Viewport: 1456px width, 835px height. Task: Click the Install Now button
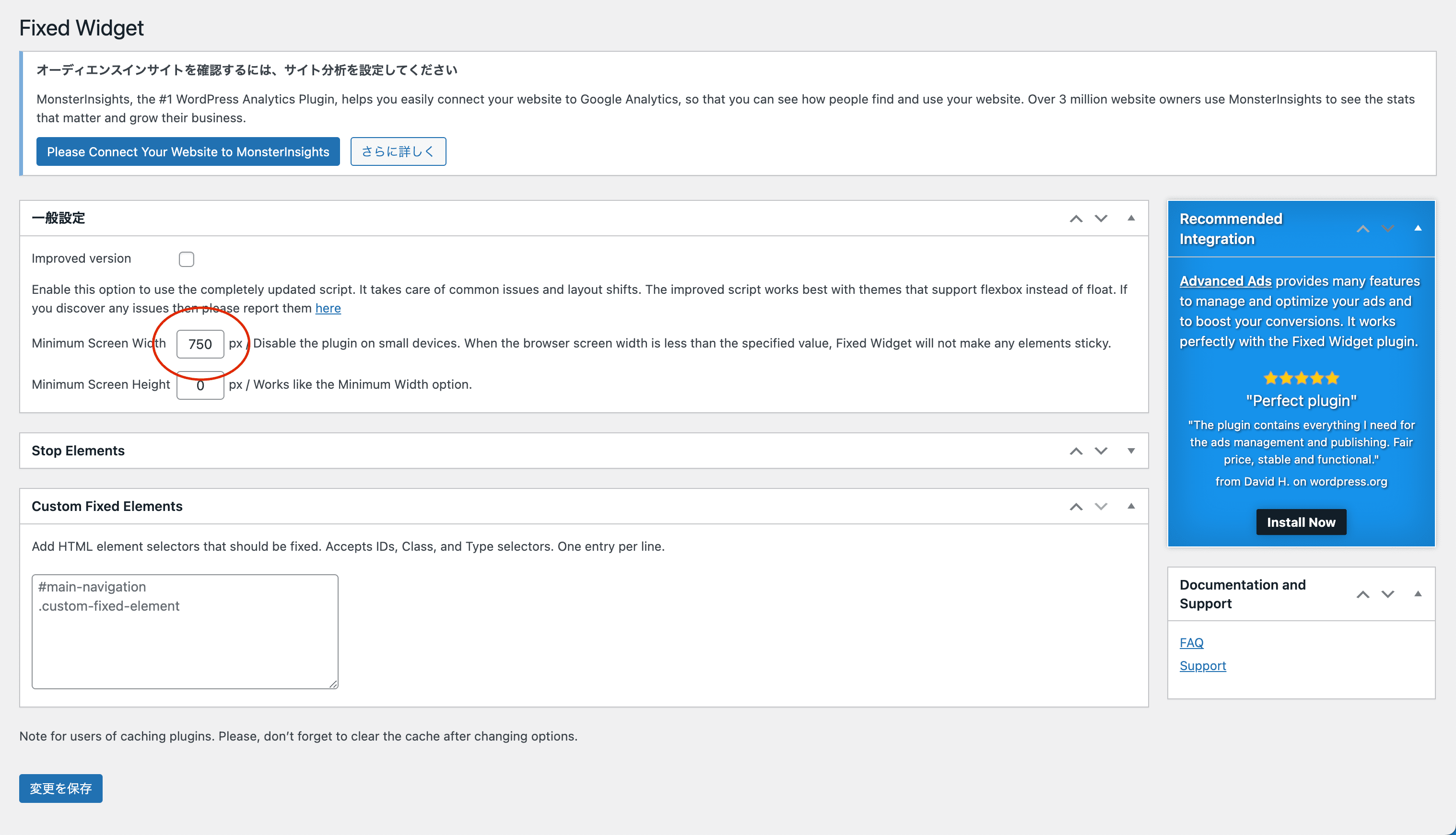(1301, 522)
